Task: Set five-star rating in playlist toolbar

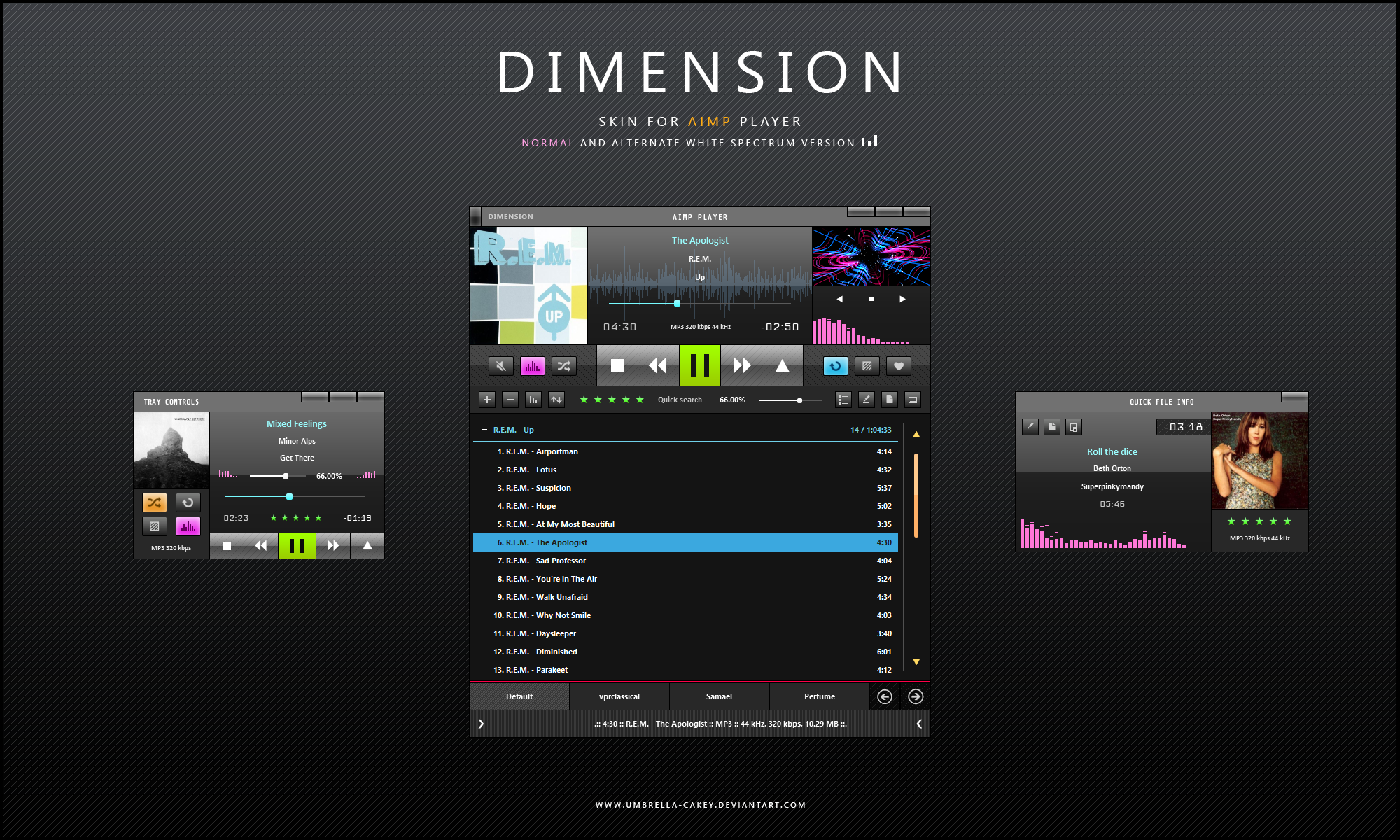Action: tap(640, 400)
